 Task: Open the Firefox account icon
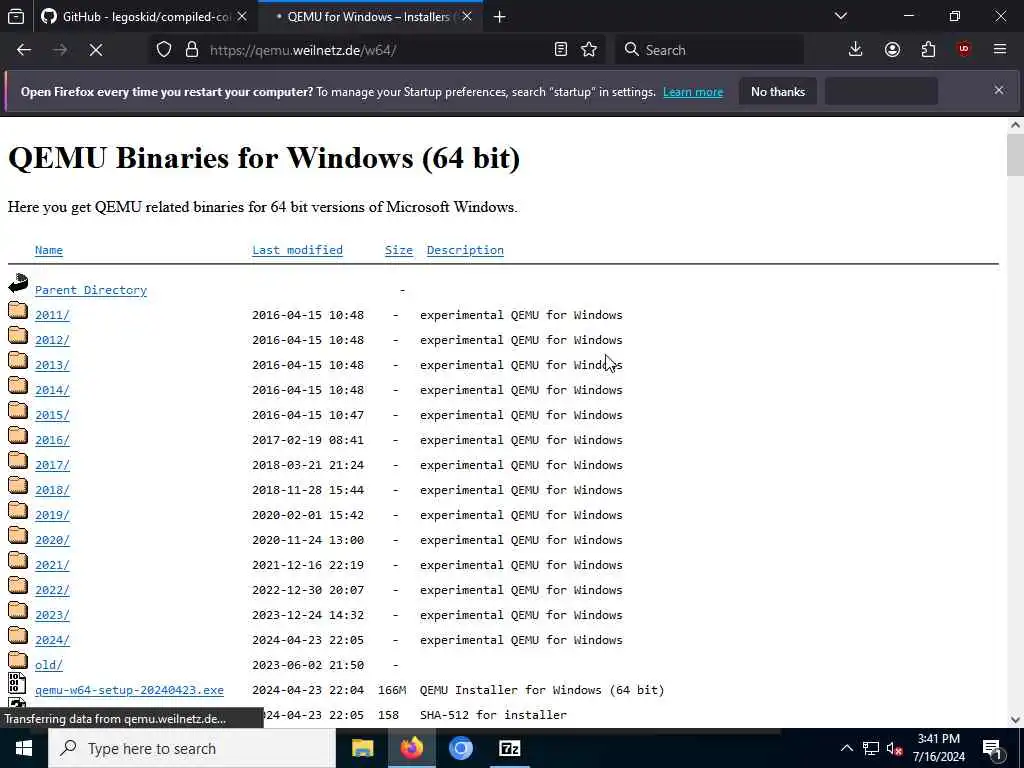pos(892,50)
